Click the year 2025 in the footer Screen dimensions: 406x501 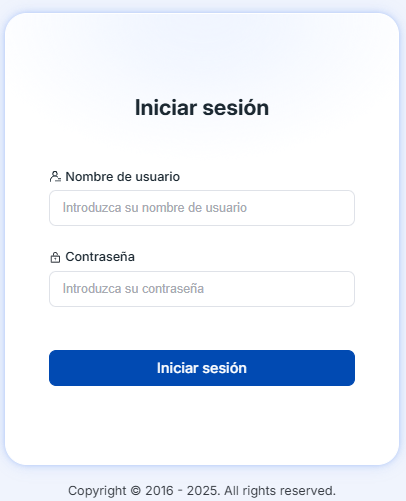coord(202,491)
